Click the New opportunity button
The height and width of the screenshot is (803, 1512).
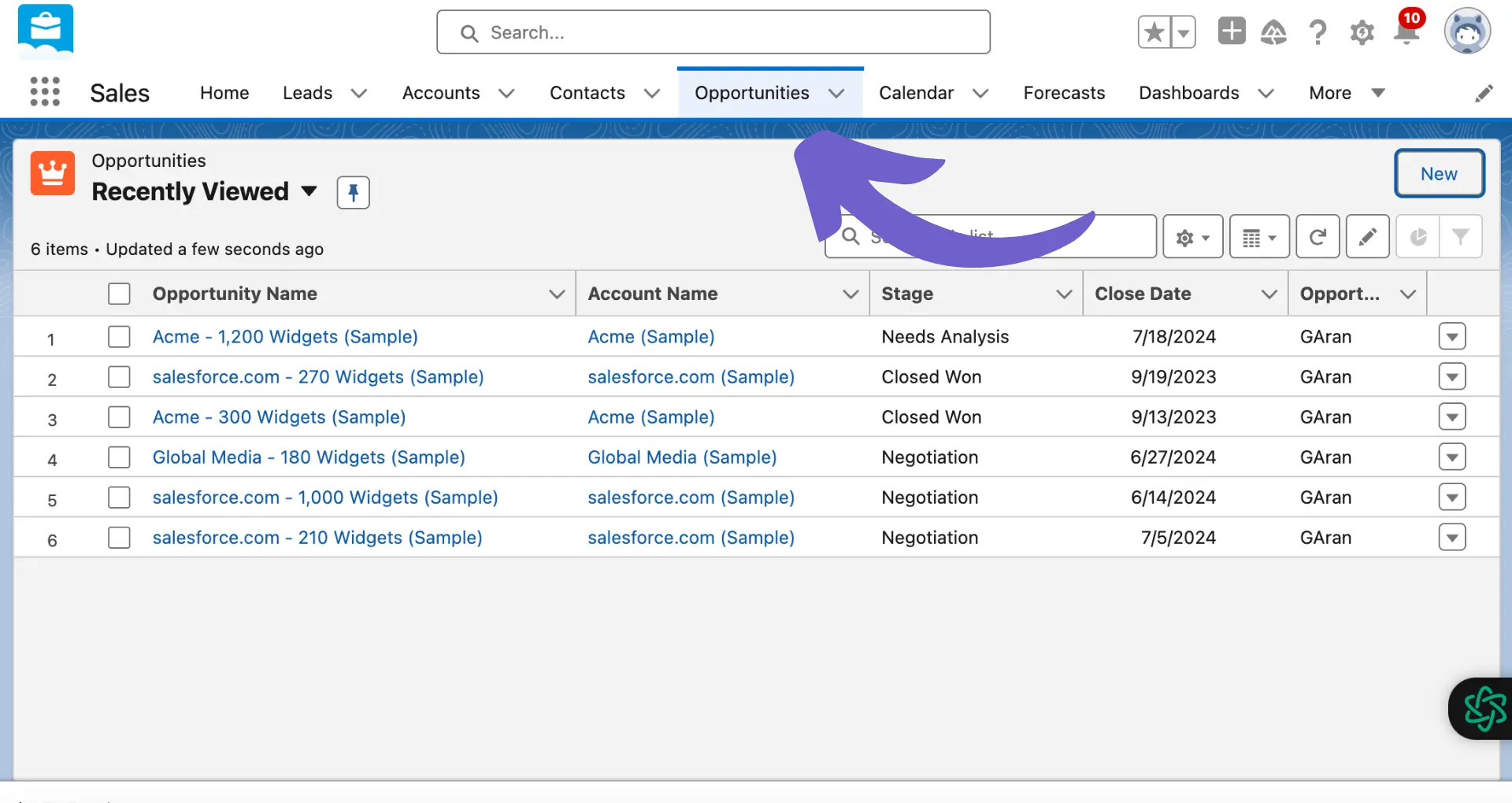click(x=1439, y=174)
